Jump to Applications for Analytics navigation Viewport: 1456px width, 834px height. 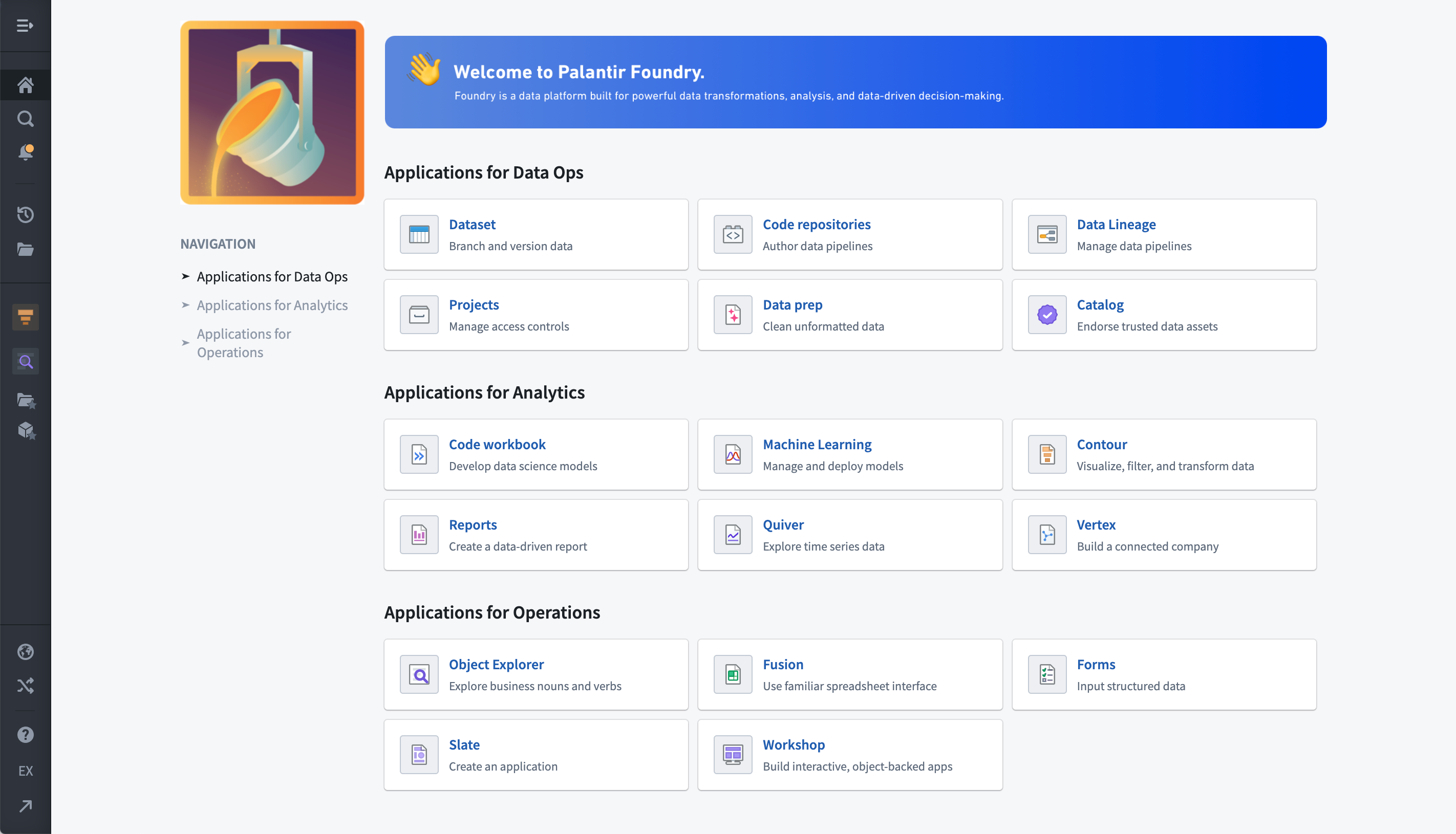coord(272,305)
